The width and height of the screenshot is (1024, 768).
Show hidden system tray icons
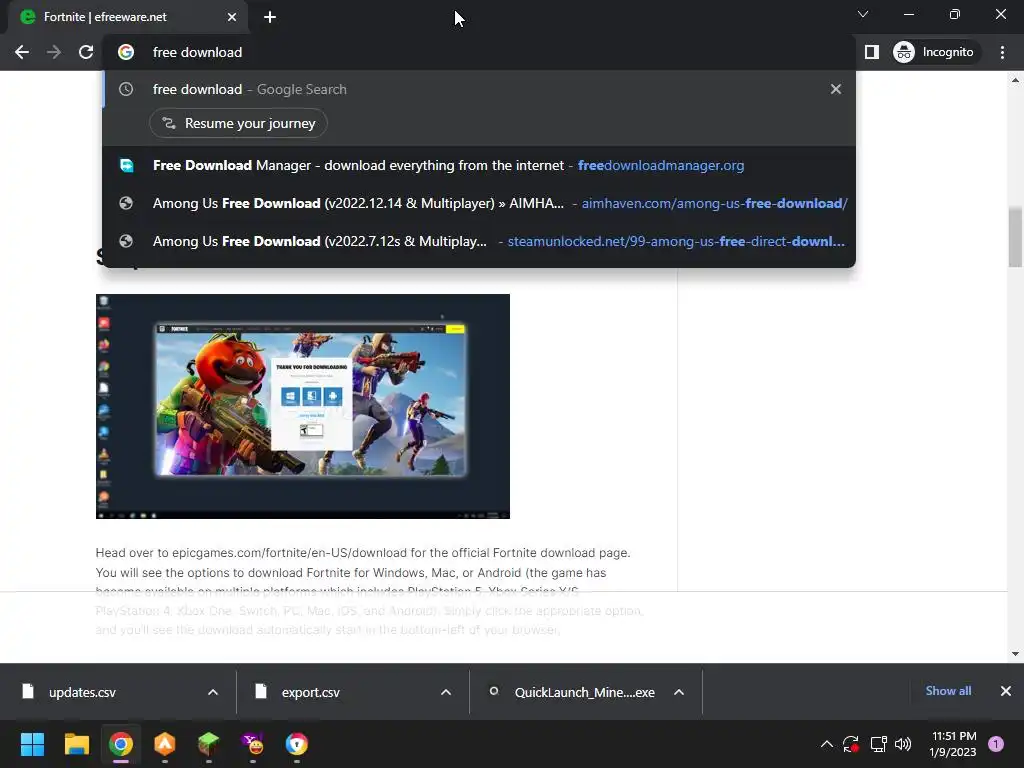(827, 744)
